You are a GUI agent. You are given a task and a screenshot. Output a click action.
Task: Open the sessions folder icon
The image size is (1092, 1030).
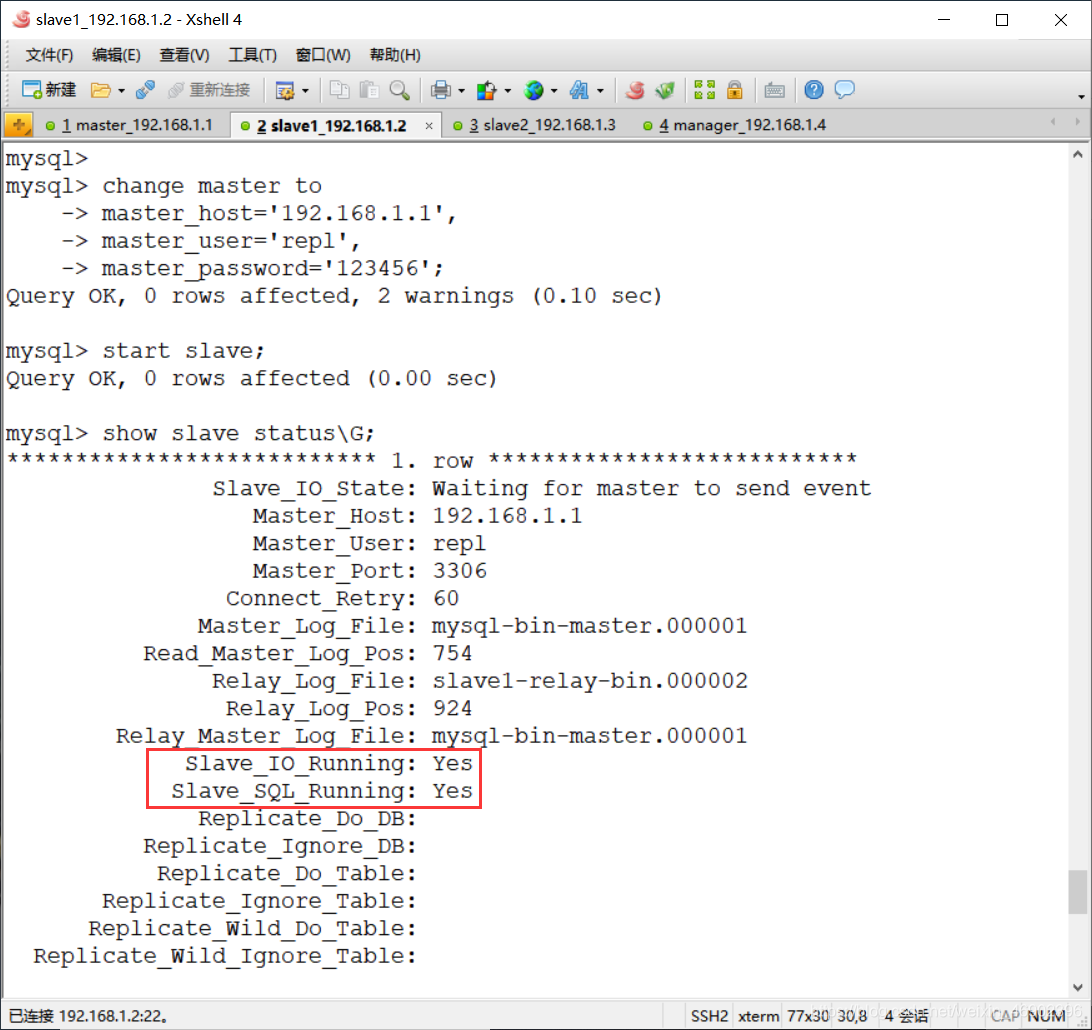100,90
